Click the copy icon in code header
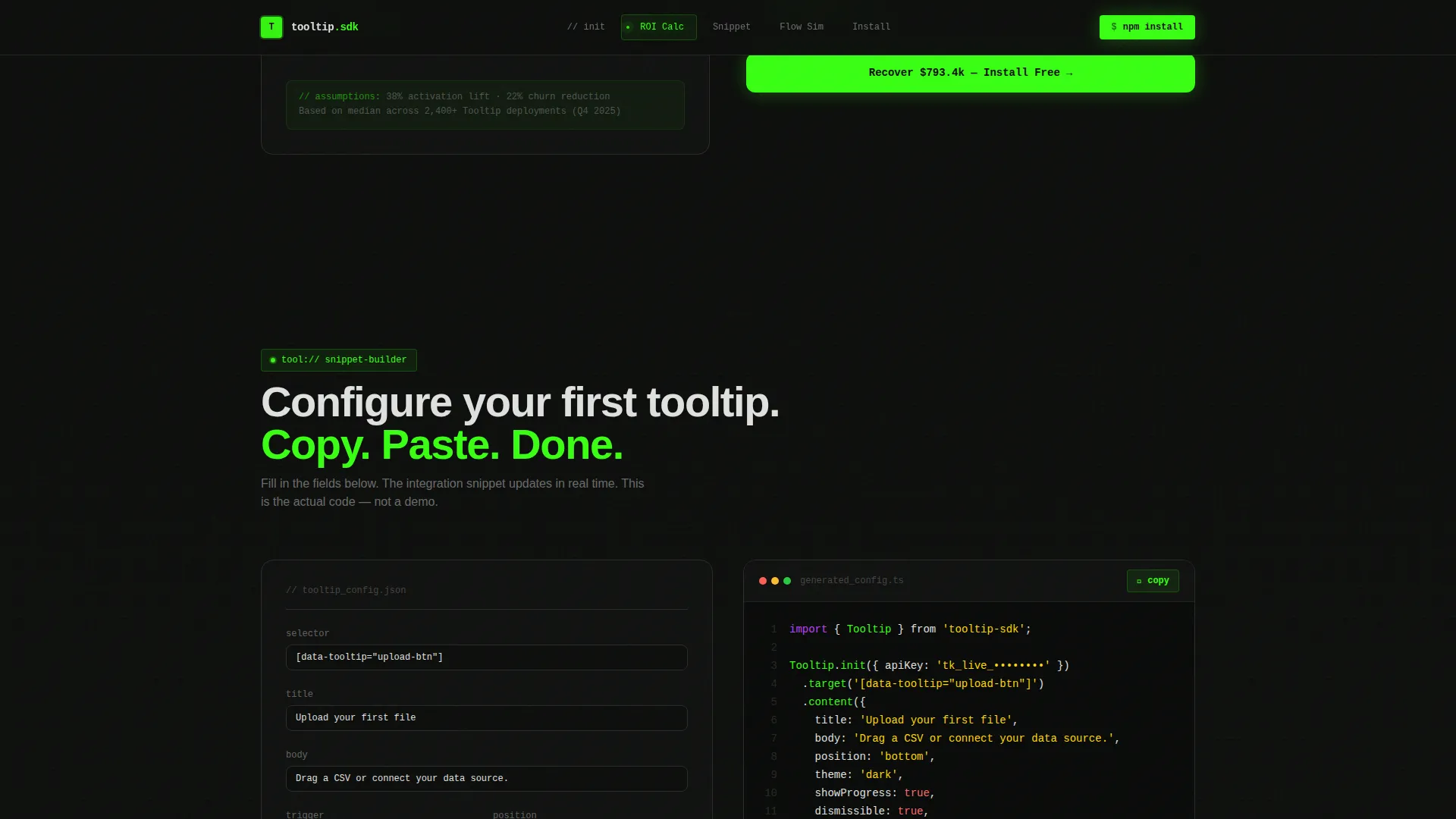The width and height of the screenshot is (1456, 819). (x=1139, y=581)
